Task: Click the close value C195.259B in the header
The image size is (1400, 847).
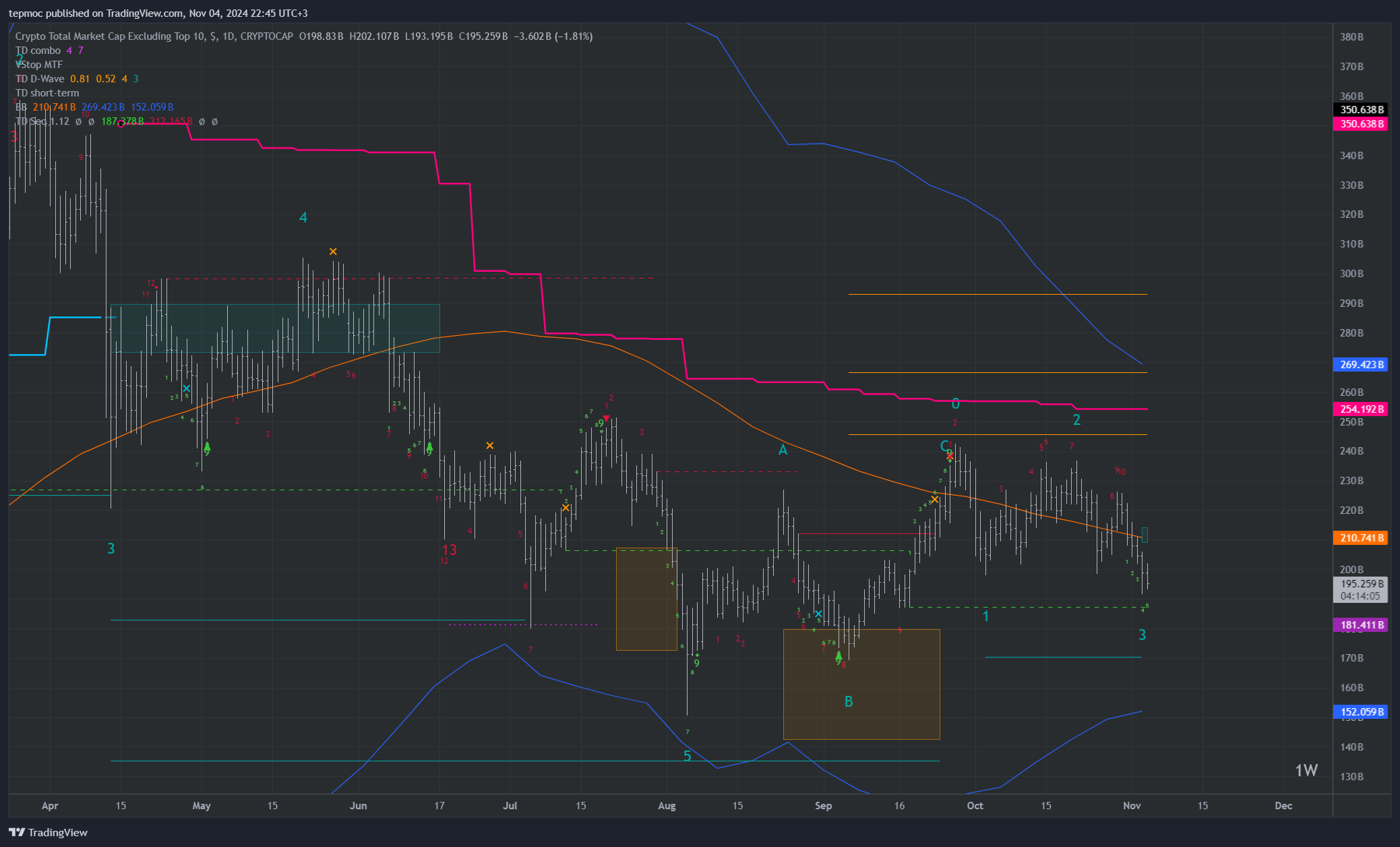Action: coord(483,36)
